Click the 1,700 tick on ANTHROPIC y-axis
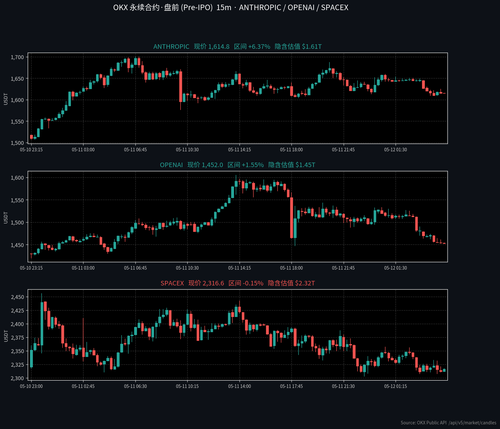This screenshot has width=500, height=429. [17, 57]
